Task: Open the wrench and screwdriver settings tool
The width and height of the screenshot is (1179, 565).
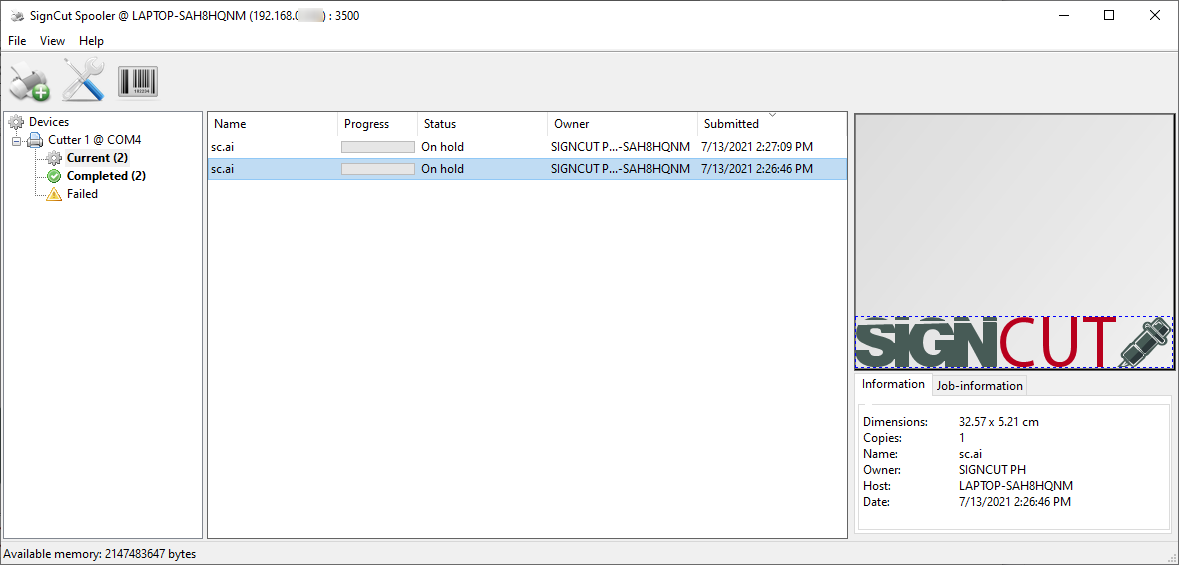Action: pos(83,80)
